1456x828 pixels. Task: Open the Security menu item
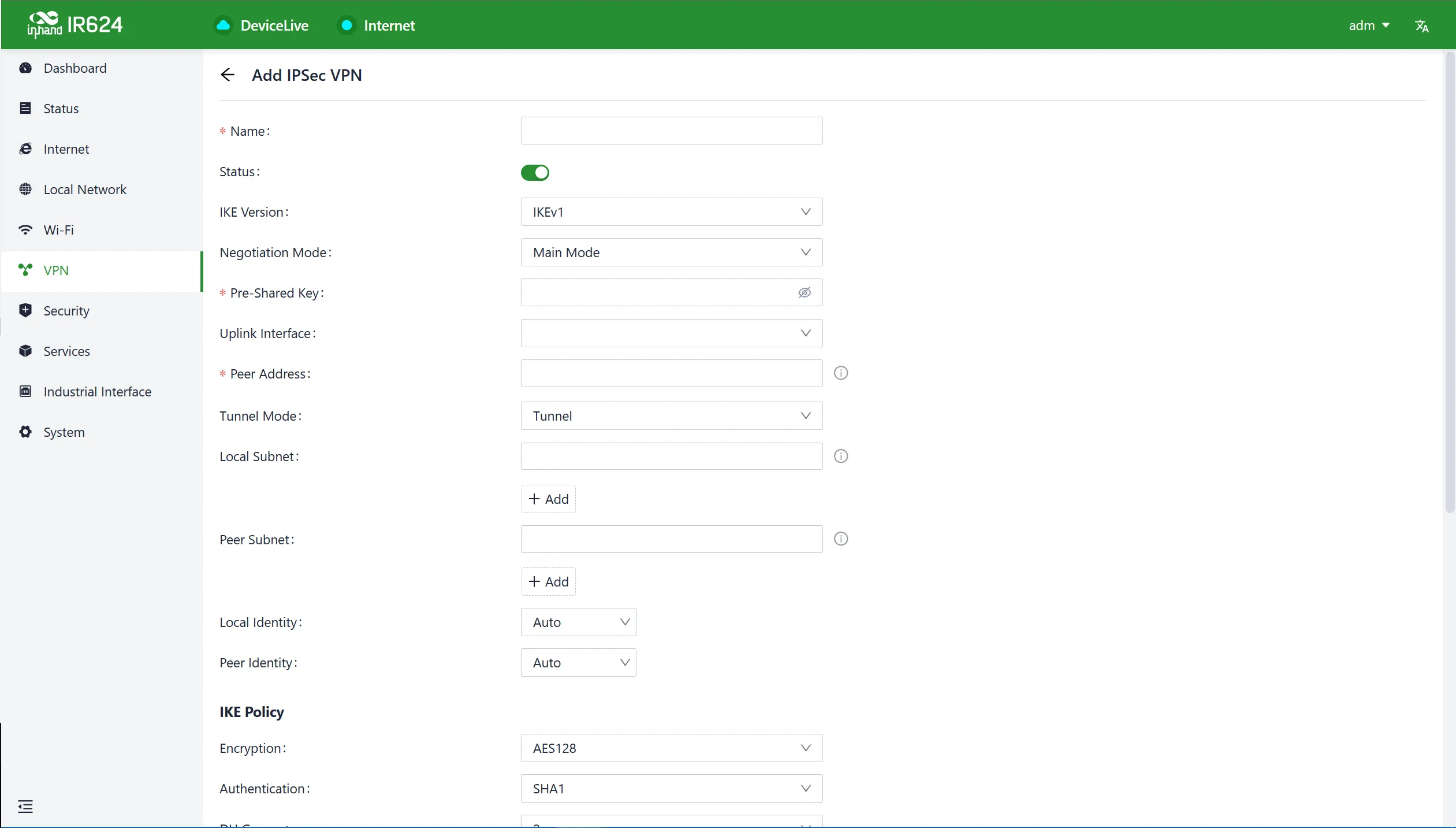[102, 311]
